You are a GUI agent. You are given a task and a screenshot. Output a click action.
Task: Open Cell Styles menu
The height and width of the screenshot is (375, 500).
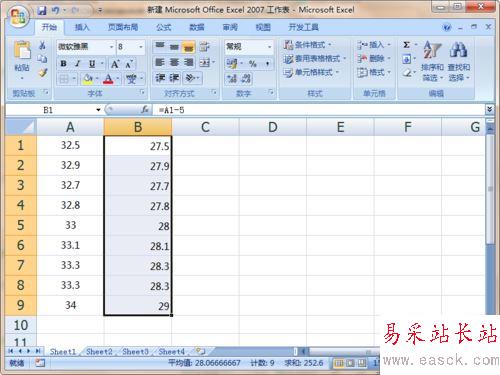(x=311, y=72)
